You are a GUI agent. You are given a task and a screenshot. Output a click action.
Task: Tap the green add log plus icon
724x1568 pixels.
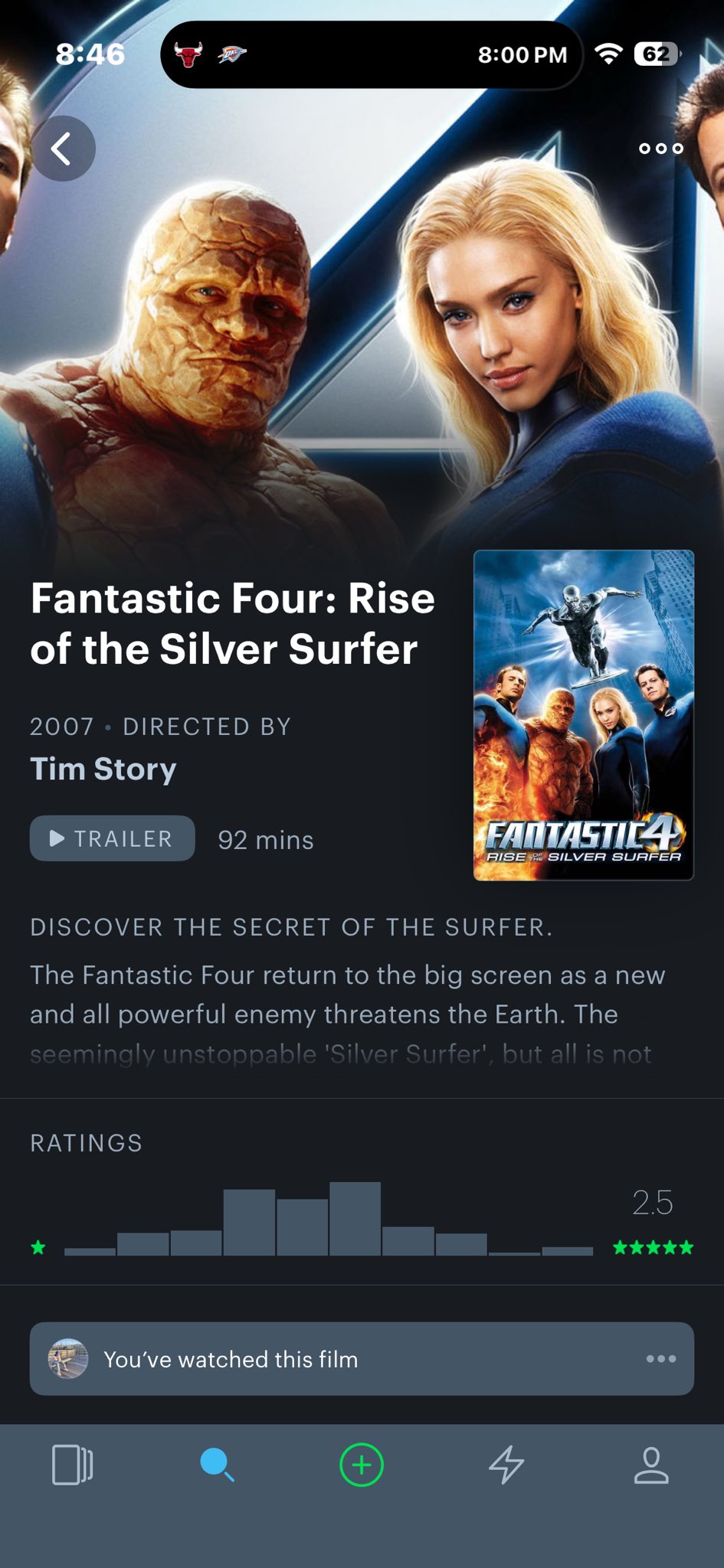pyautogui.click(x=362, y=1465)
